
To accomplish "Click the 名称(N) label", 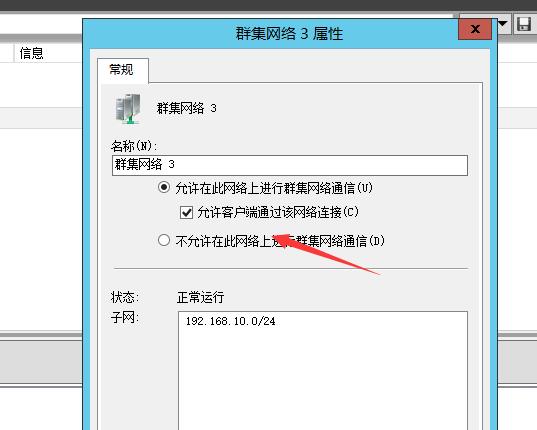I will point(134,146).
